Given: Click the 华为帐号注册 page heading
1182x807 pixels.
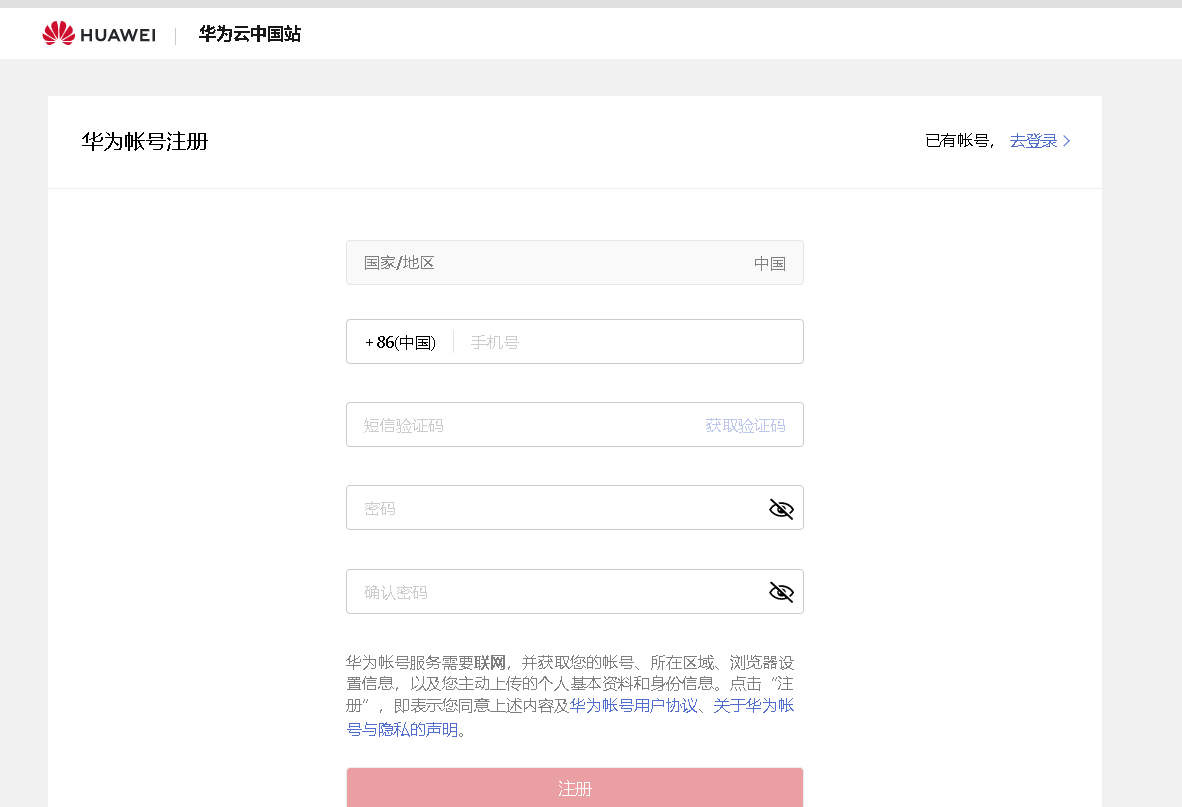Looking at the screenshot, I should point(145,142).
